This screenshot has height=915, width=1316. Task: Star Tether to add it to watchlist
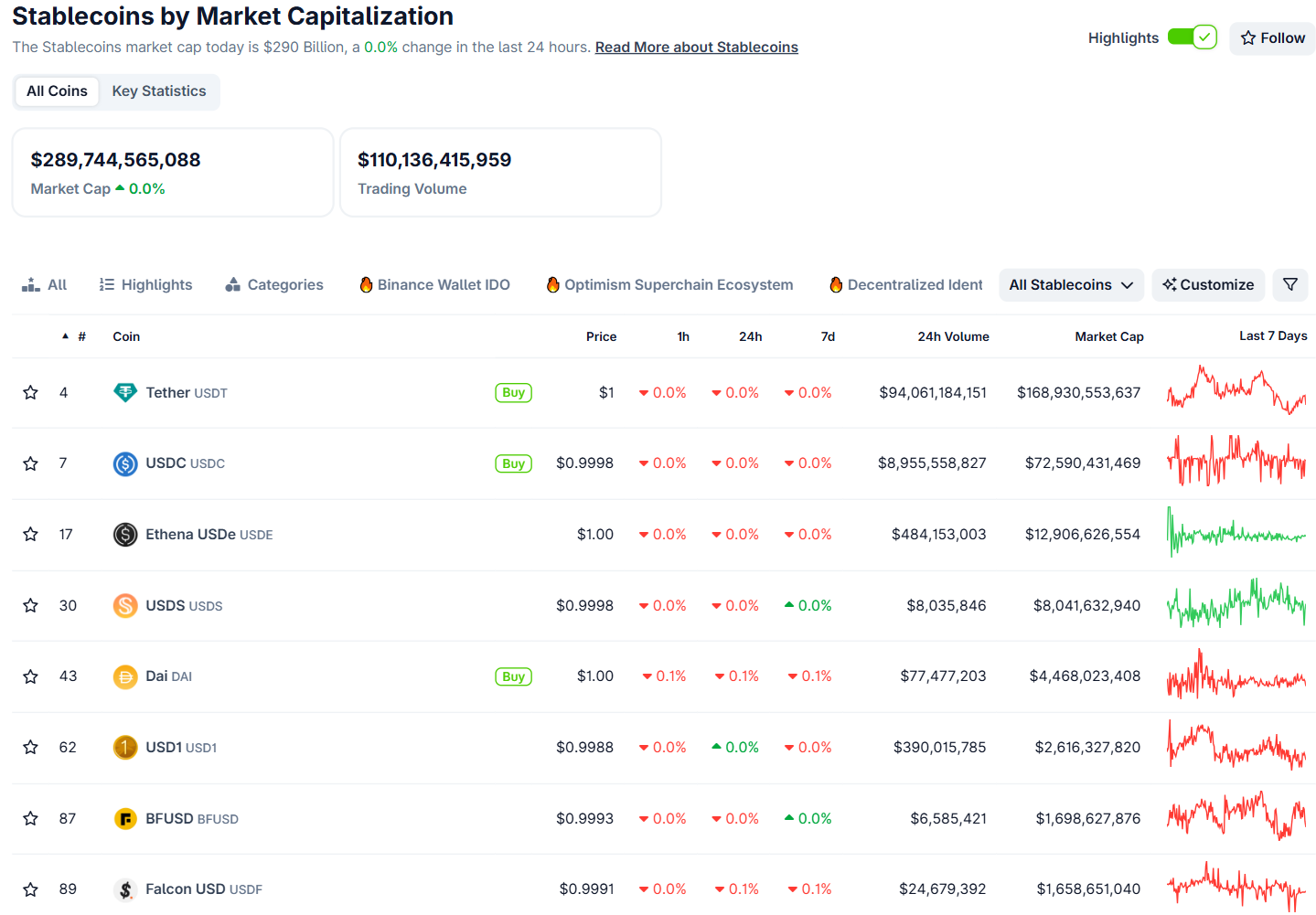30,392
